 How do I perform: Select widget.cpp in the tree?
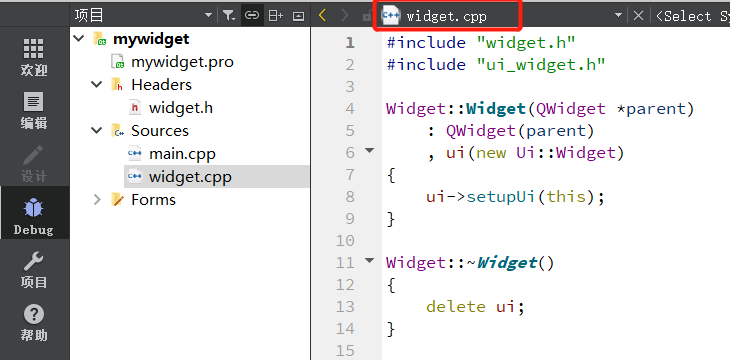[x=190, y=177]
